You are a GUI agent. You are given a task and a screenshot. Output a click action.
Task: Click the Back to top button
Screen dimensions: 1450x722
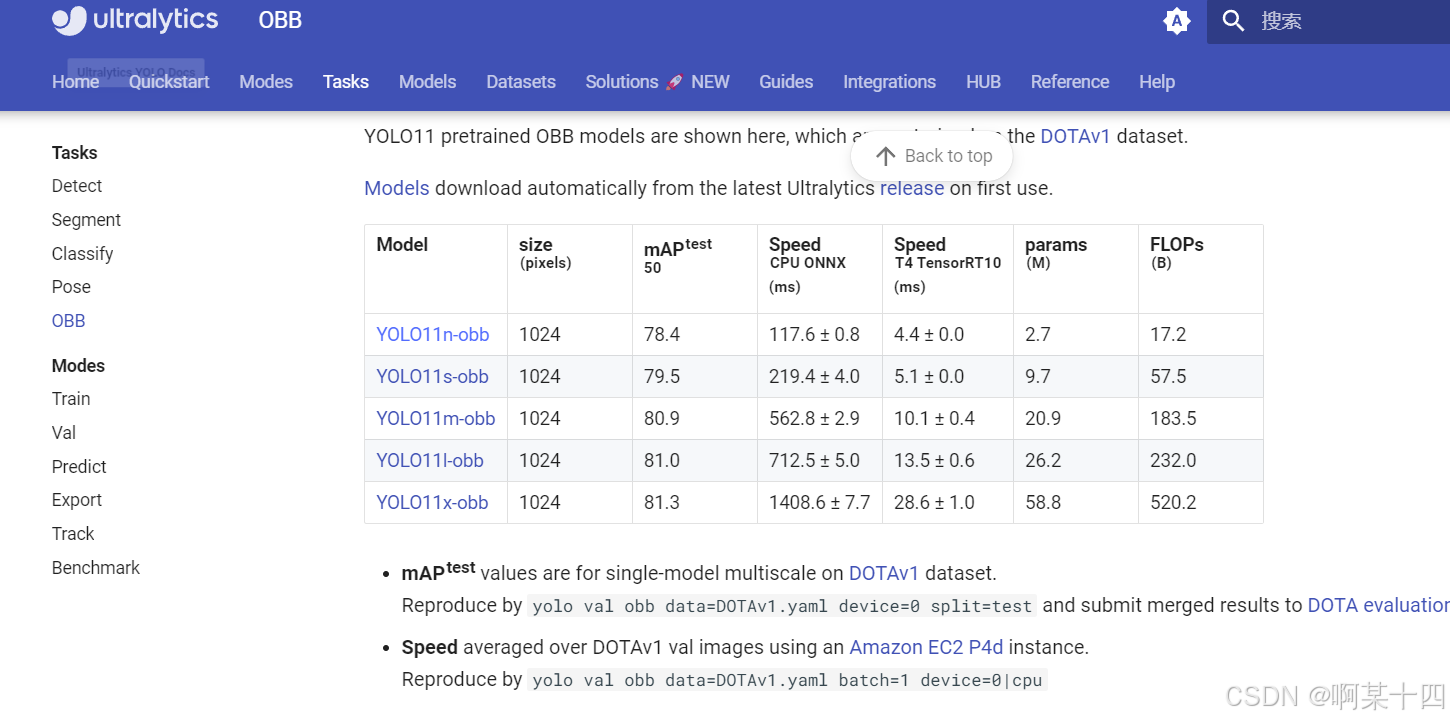[x=932, y=156]
